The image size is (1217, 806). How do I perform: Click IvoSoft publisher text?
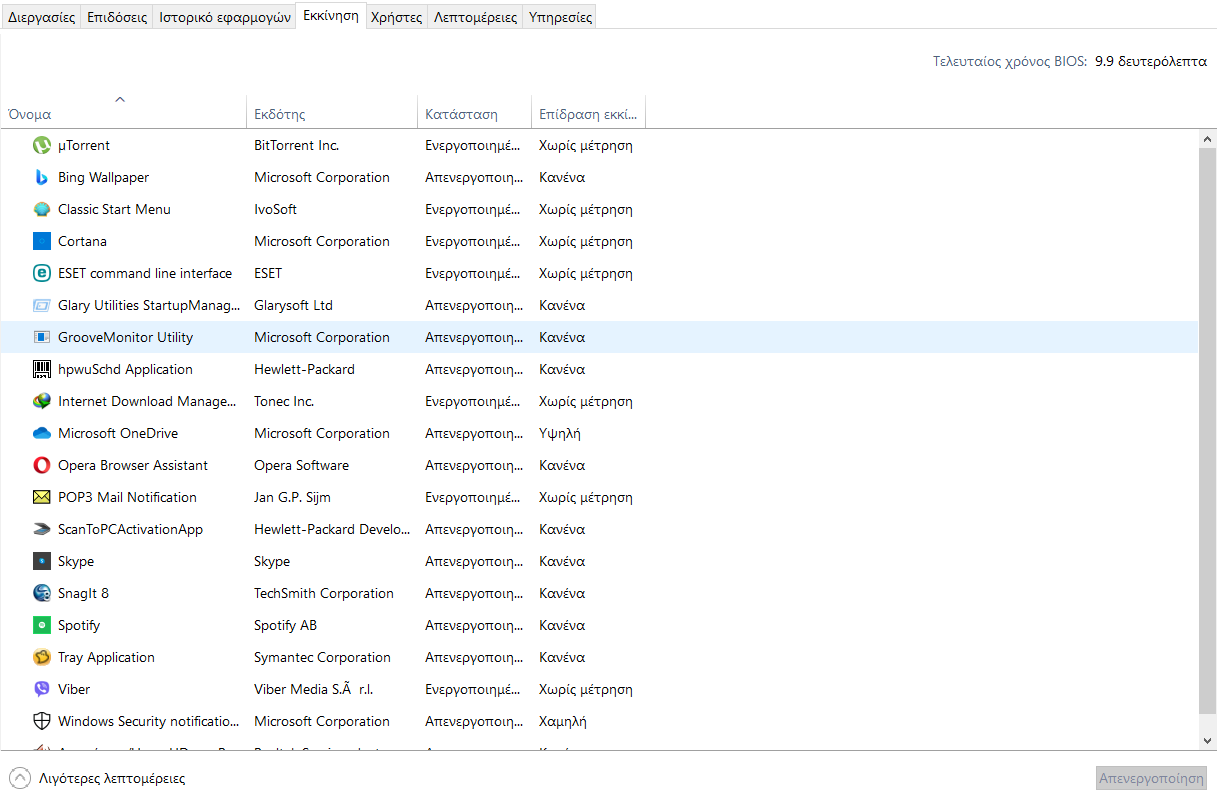pyautogui.click(x=275, y=209)
